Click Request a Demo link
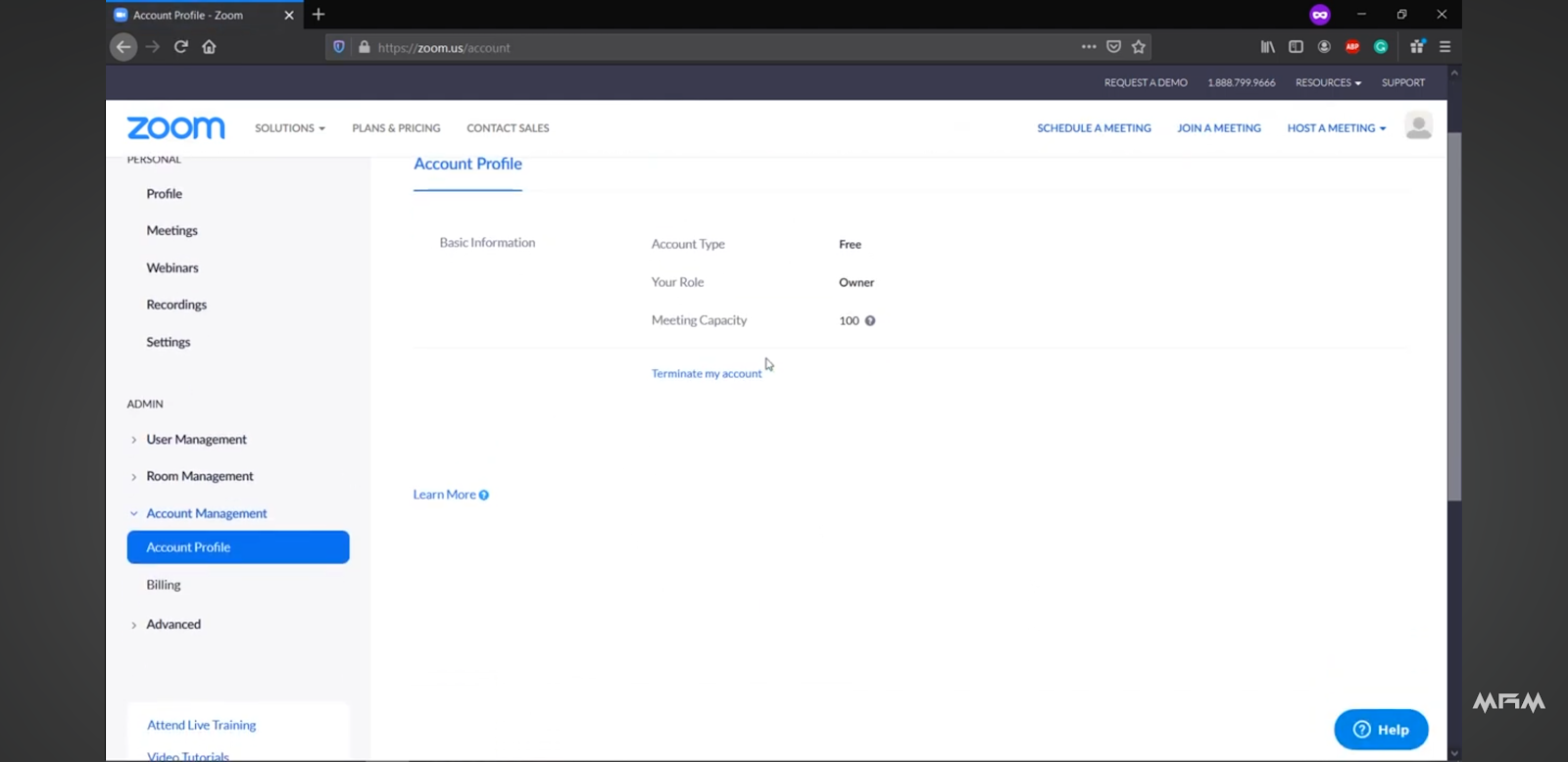The image size is (1568, 762). click(1146, 83)
